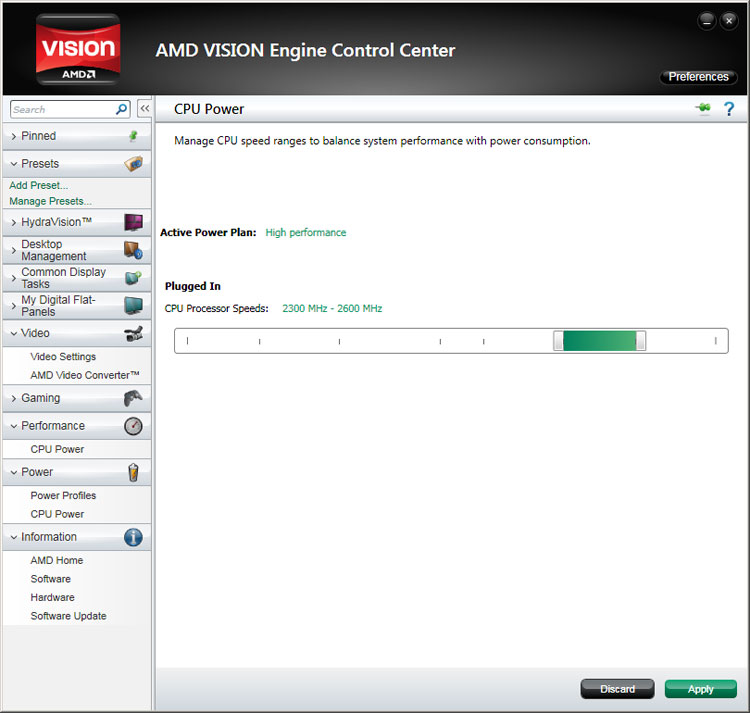Viewport: 750px width, 713px height.
Task: Apply the CPU power settings
Action: coord(701,689)
